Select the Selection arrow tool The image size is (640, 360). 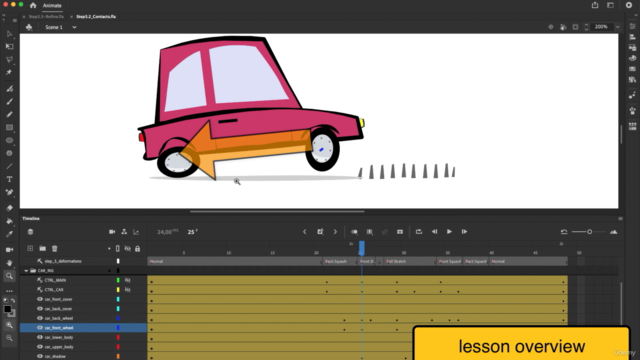pos(9,34)
